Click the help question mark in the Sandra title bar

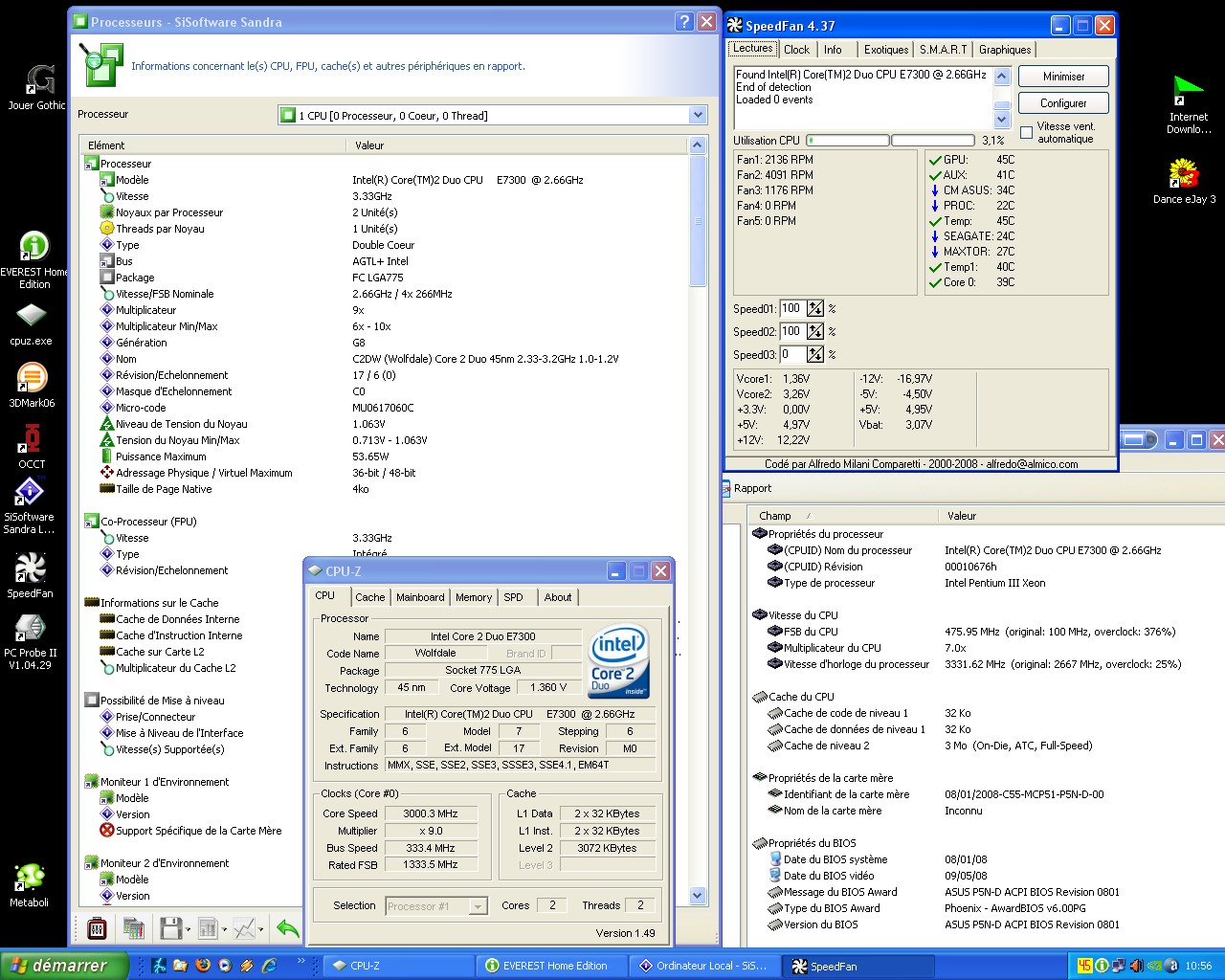point(684,21)
